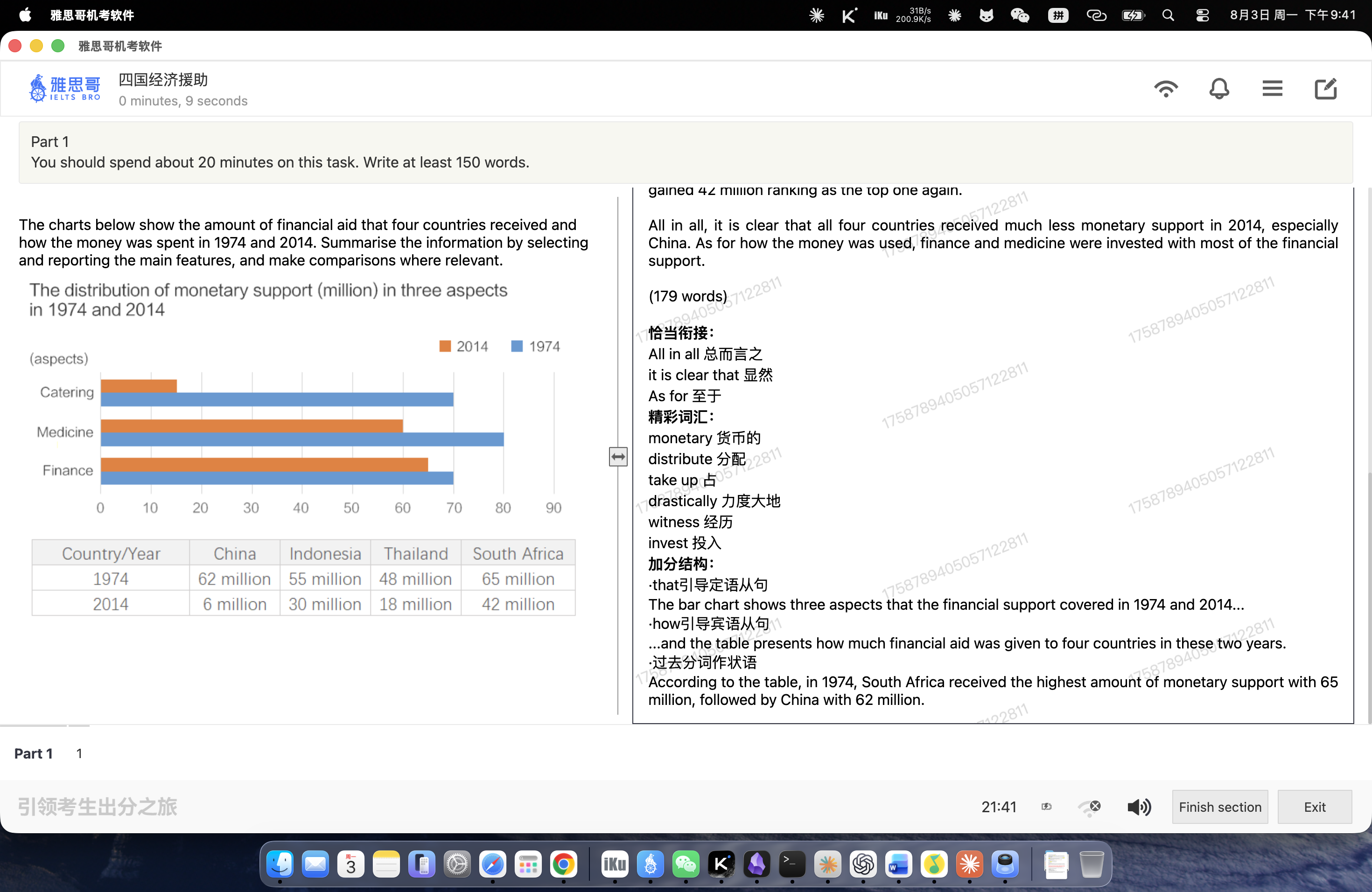This screenshot has height=892, width=1372.
Task: Open Control Center in menu bar
Action: (1202, 15)
